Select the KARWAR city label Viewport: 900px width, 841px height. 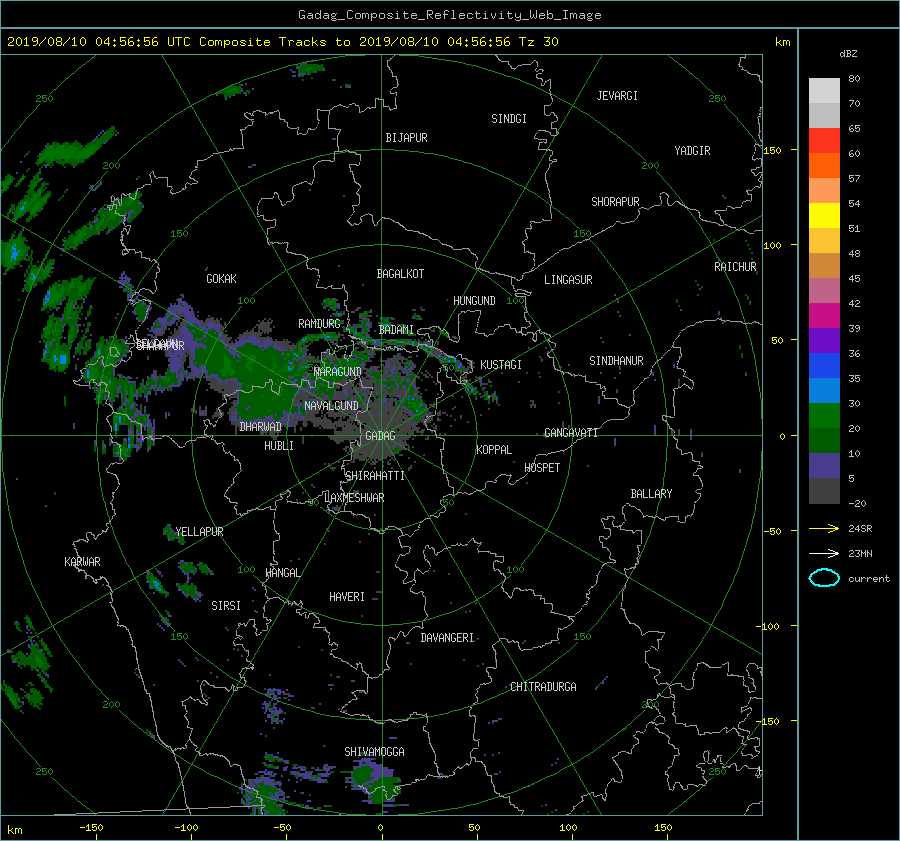pos(82,562)
